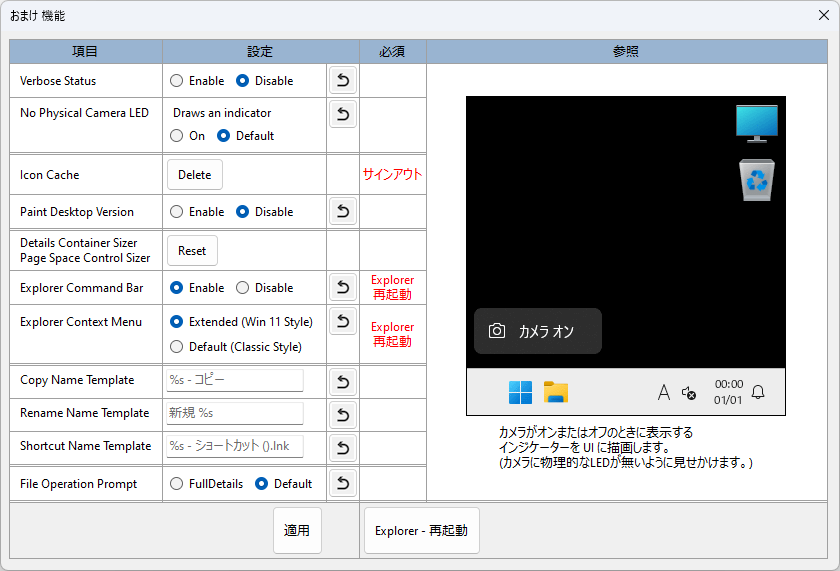Image resolution: width=840 pixels, height=571 pixels.
Task: Click the Windows Start logo in preview
Action: tap(520, 393)
